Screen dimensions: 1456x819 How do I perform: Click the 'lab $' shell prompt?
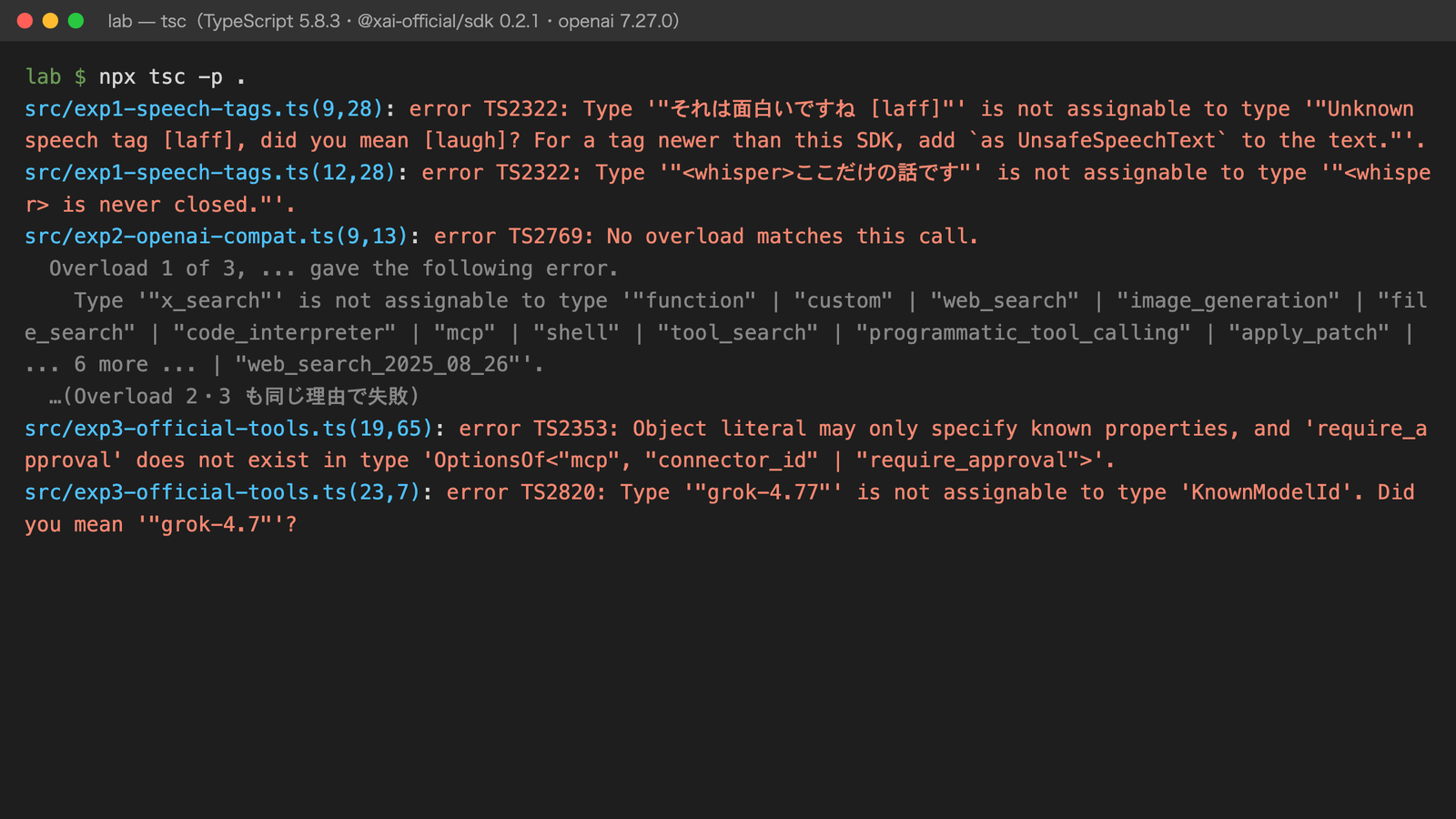[x=56, y=77]
